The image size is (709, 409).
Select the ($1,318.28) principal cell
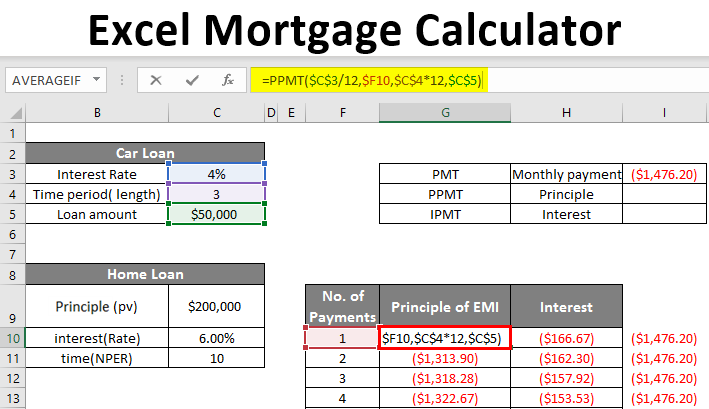(x=445, y=378)
